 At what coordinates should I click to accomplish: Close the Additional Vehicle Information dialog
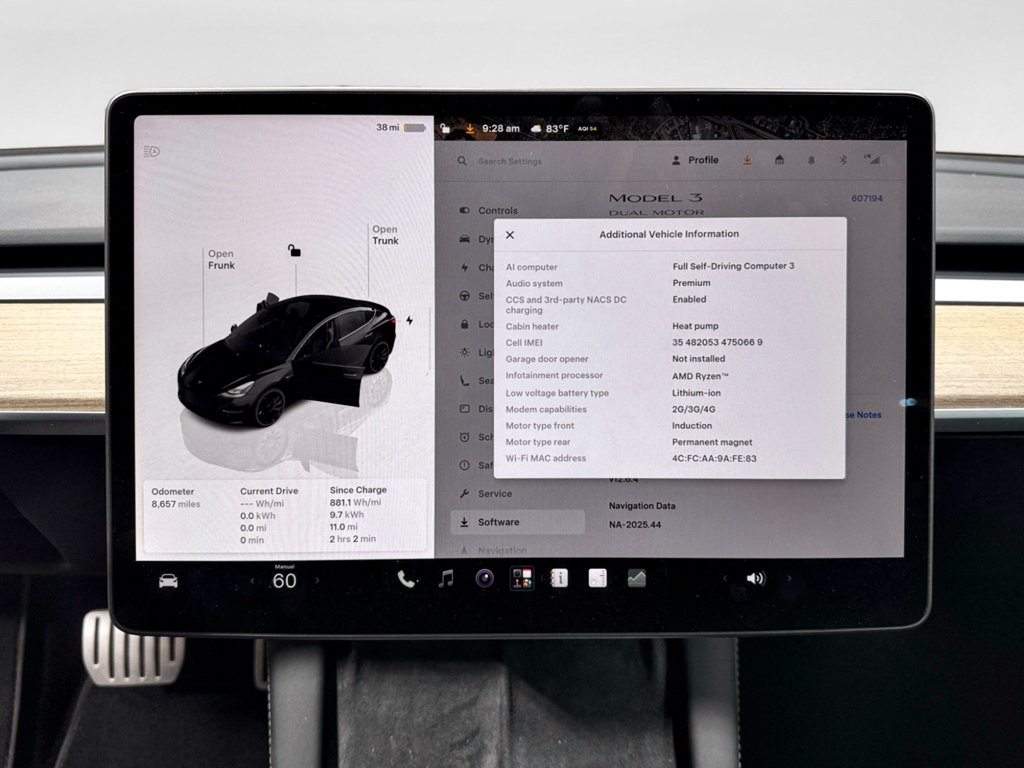point(510,235)
